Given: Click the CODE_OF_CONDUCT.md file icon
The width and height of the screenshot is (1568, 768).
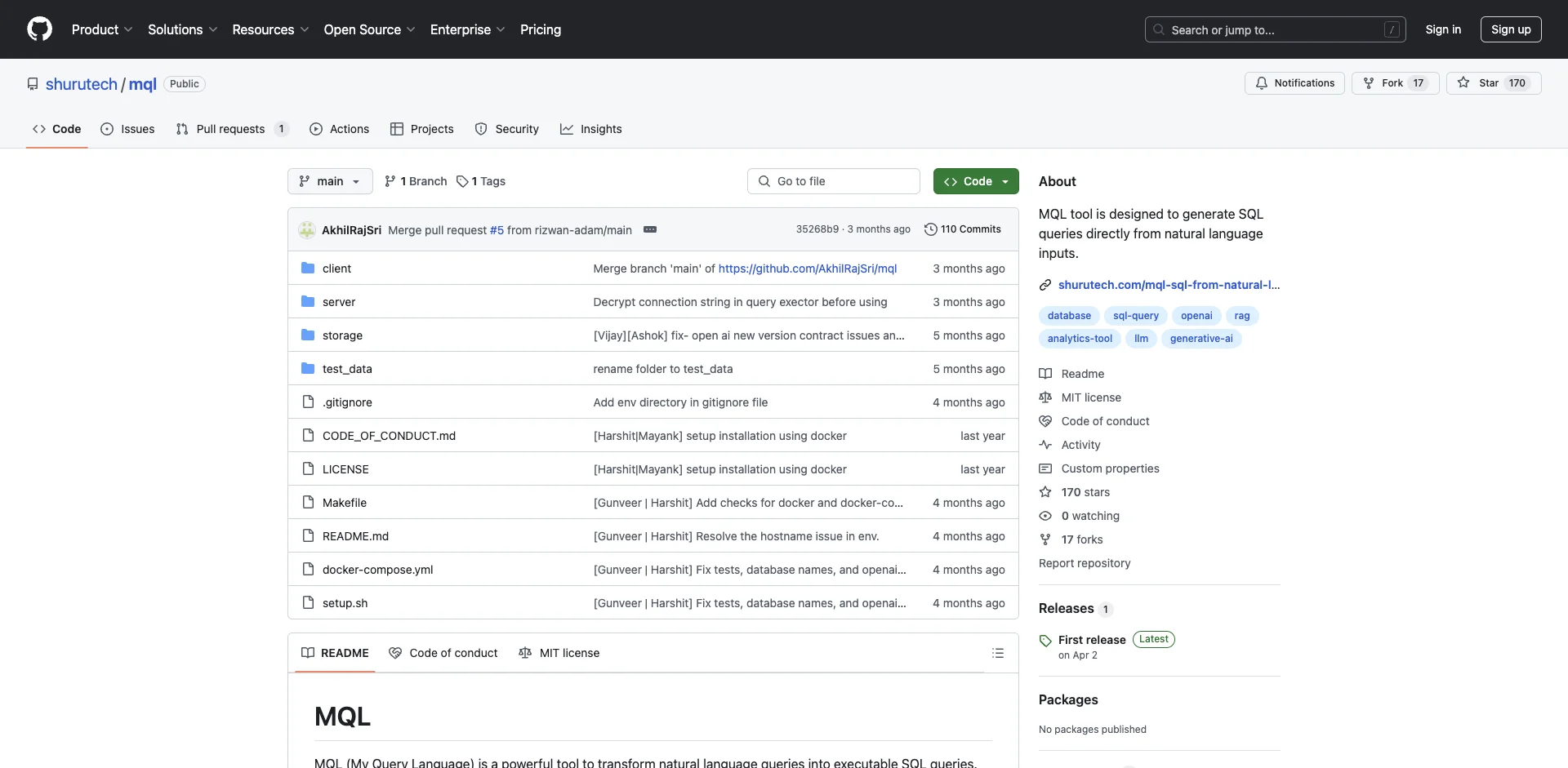Looking at the screenshot, I should click(x=308, y=436).
